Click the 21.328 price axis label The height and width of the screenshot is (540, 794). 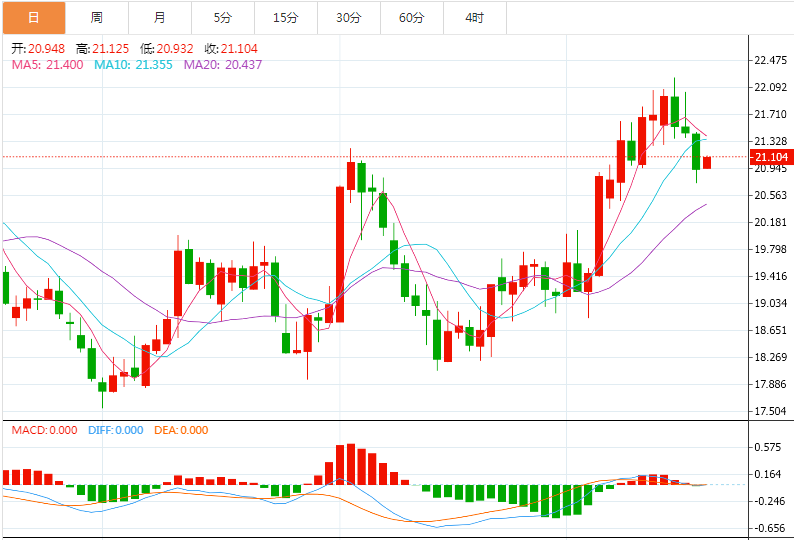point(771,141)
